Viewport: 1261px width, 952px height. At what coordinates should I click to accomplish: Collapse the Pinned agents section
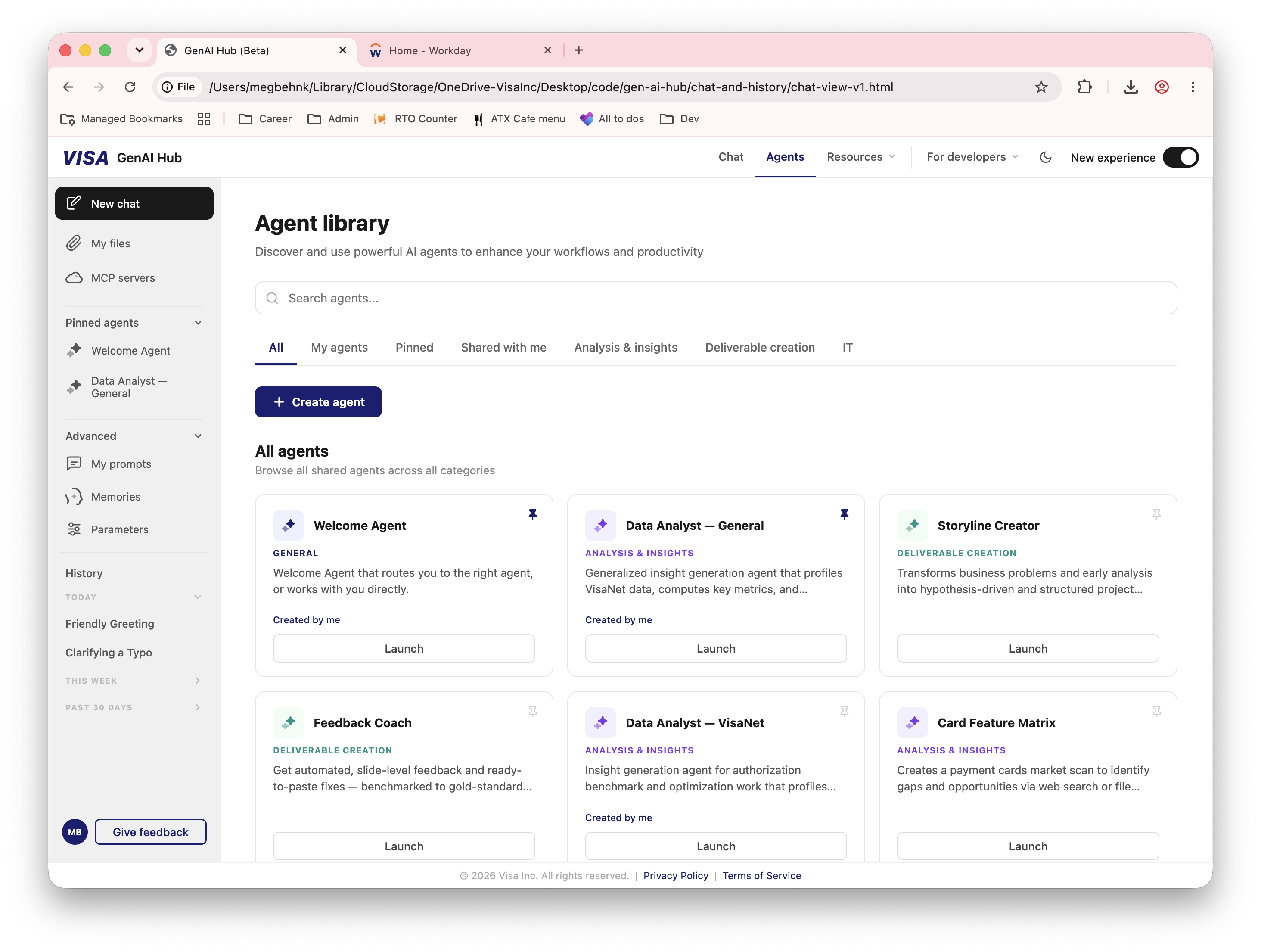point(198,323)
